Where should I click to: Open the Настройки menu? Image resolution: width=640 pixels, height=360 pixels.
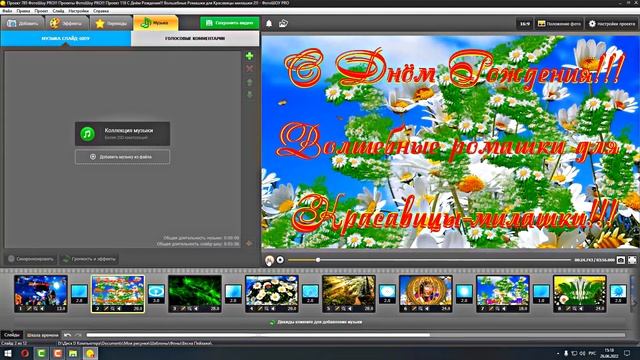79,11
